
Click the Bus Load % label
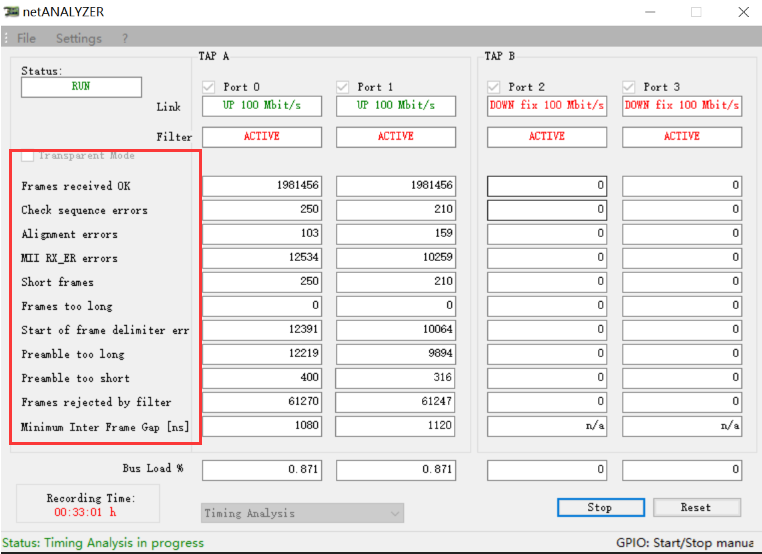click(153, 468)
